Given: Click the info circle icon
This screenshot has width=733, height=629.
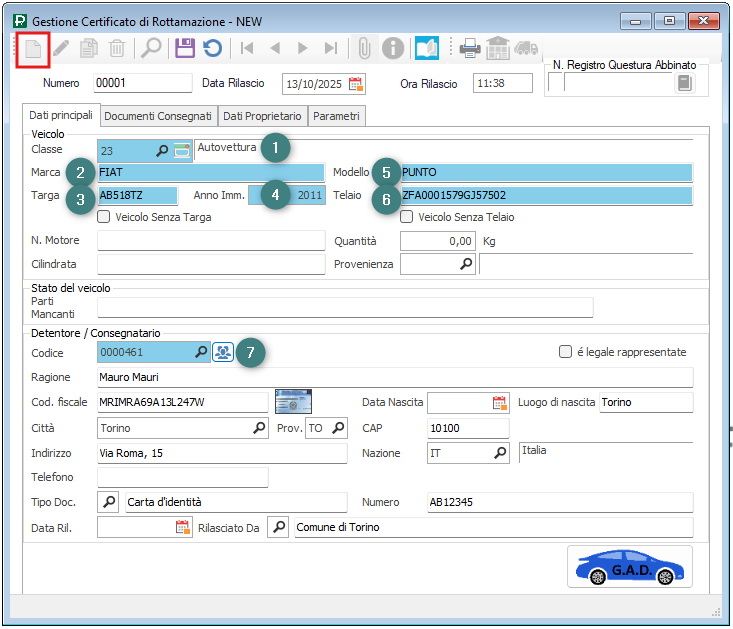Looking at the screenshot, I should click(x=394, y=48).
